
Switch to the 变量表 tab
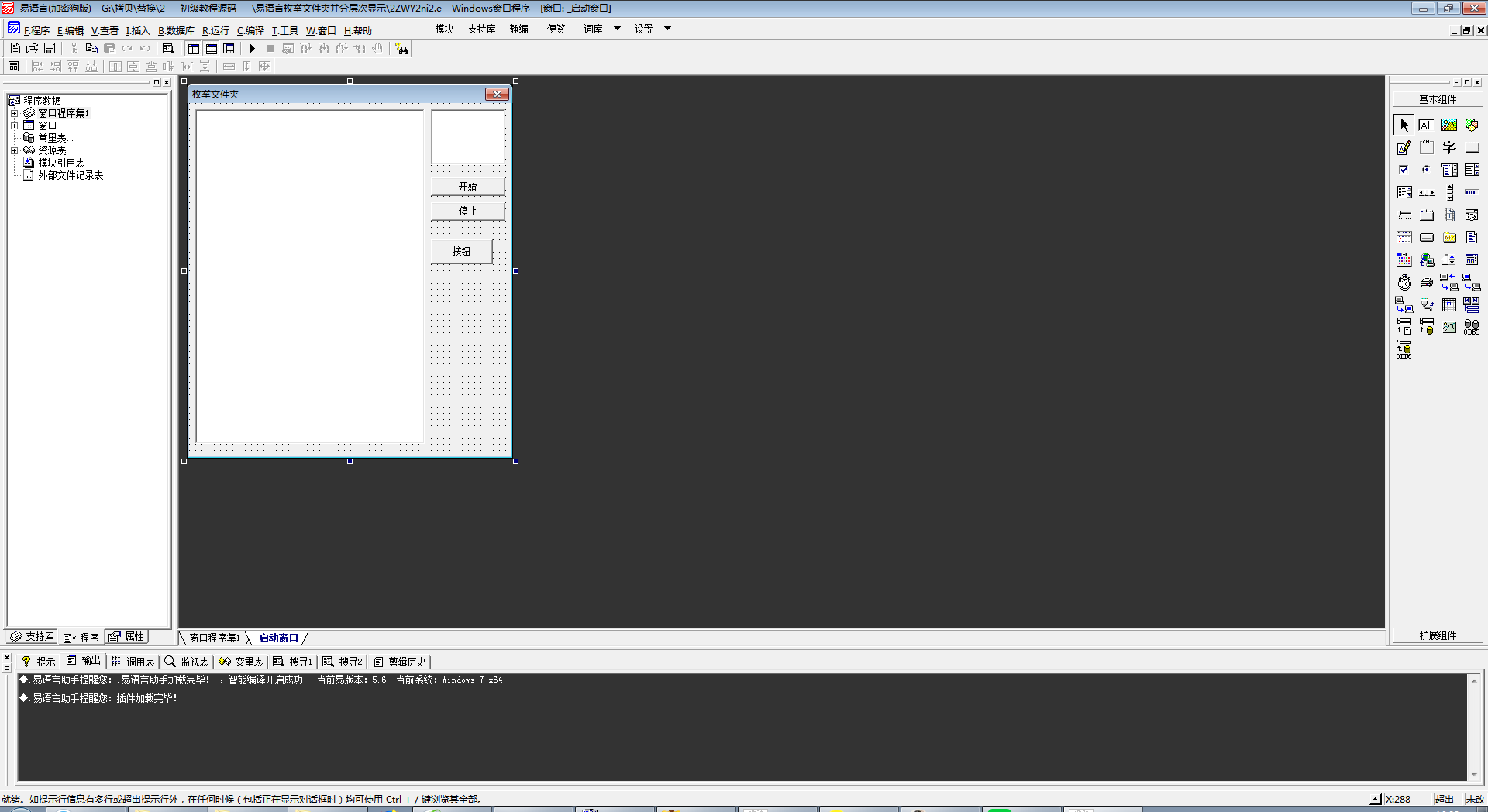(x=241, y=662)
